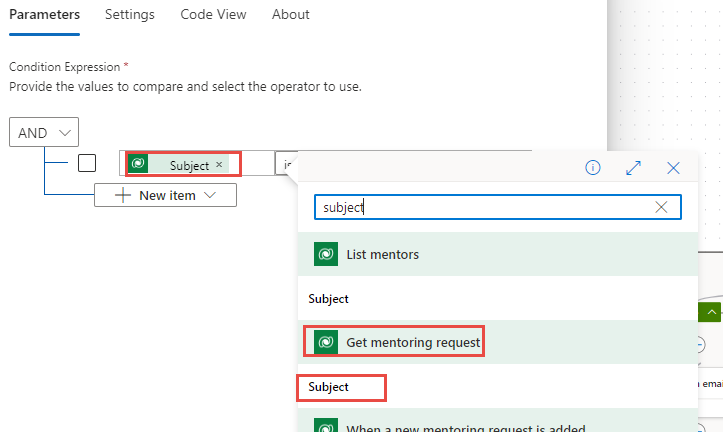Screen dimensions: 723x432
Task: Open the AND operator dropdown
Action: click(44, 133)
